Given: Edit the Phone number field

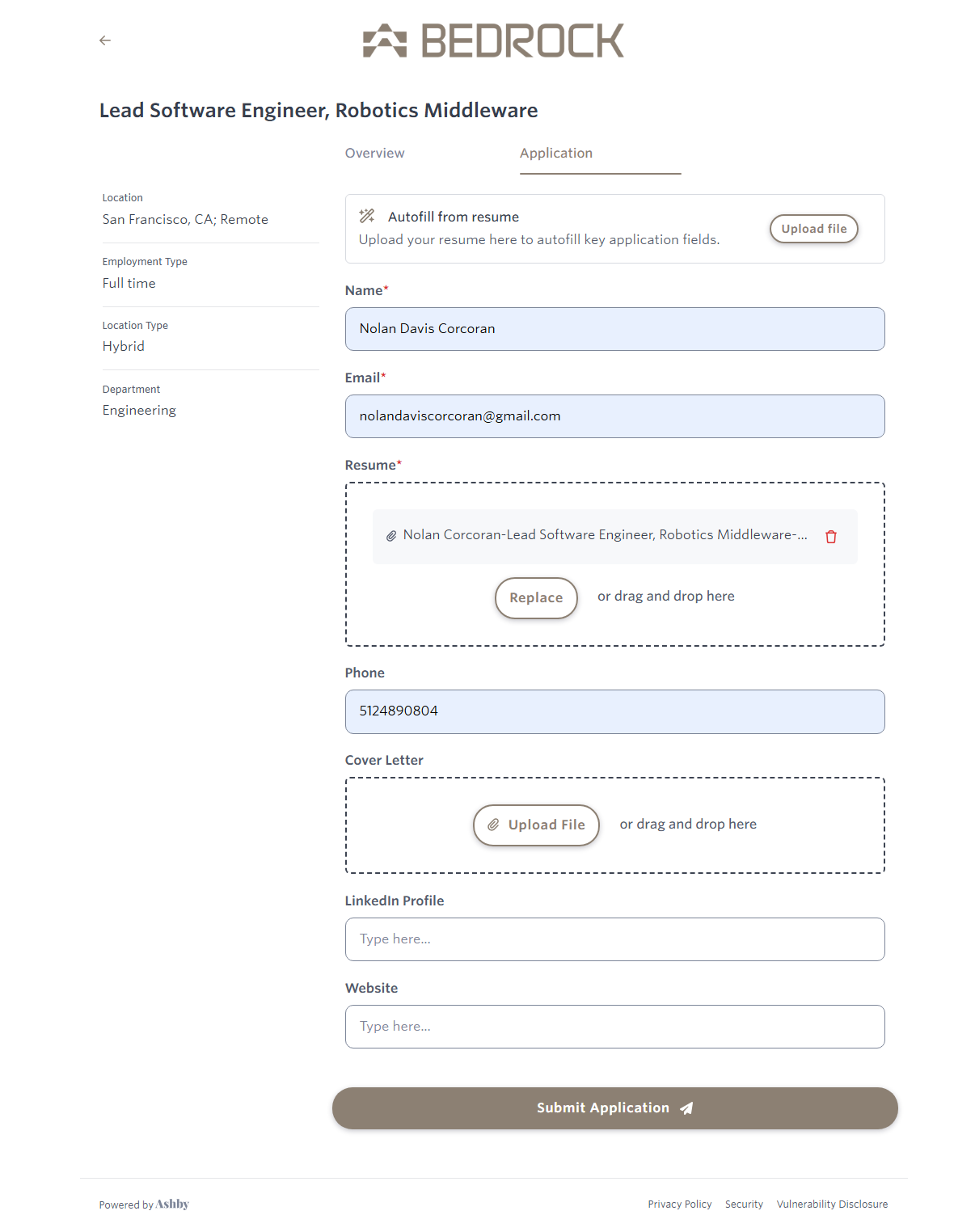Looking at the screenshot, I should coord(614,711).
